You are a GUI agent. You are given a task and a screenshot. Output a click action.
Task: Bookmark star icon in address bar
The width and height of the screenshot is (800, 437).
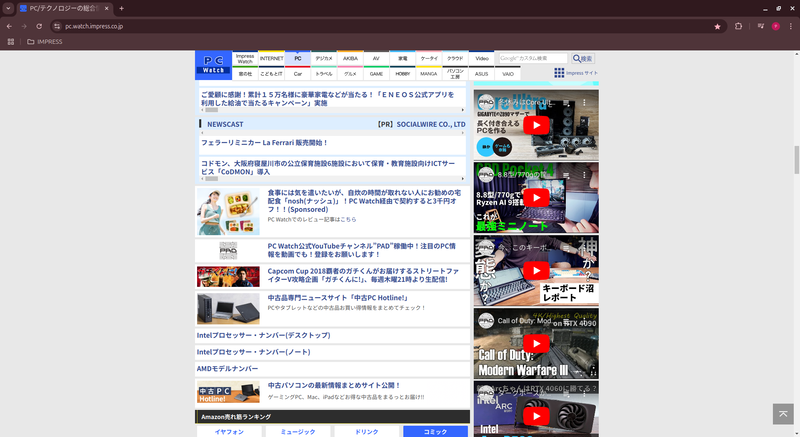[717, 27]
